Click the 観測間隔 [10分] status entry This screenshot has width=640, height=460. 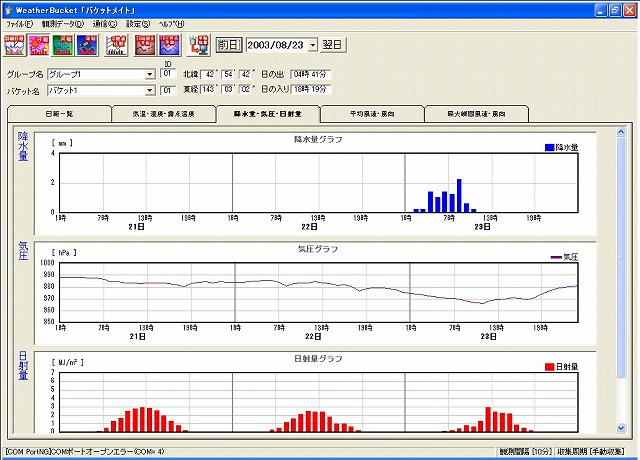click(525, 451)
